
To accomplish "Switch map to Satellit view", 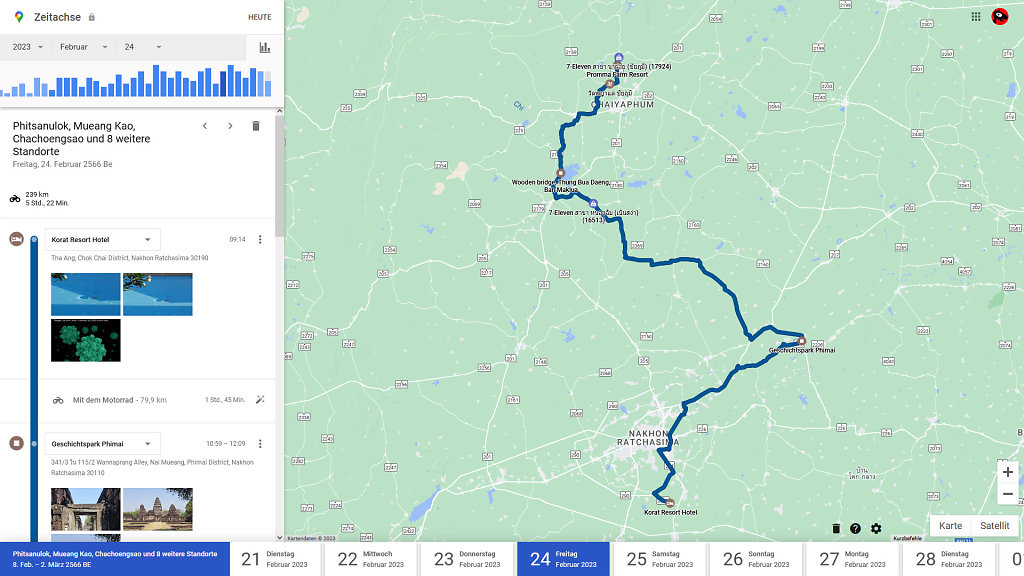I will [994, 526].
